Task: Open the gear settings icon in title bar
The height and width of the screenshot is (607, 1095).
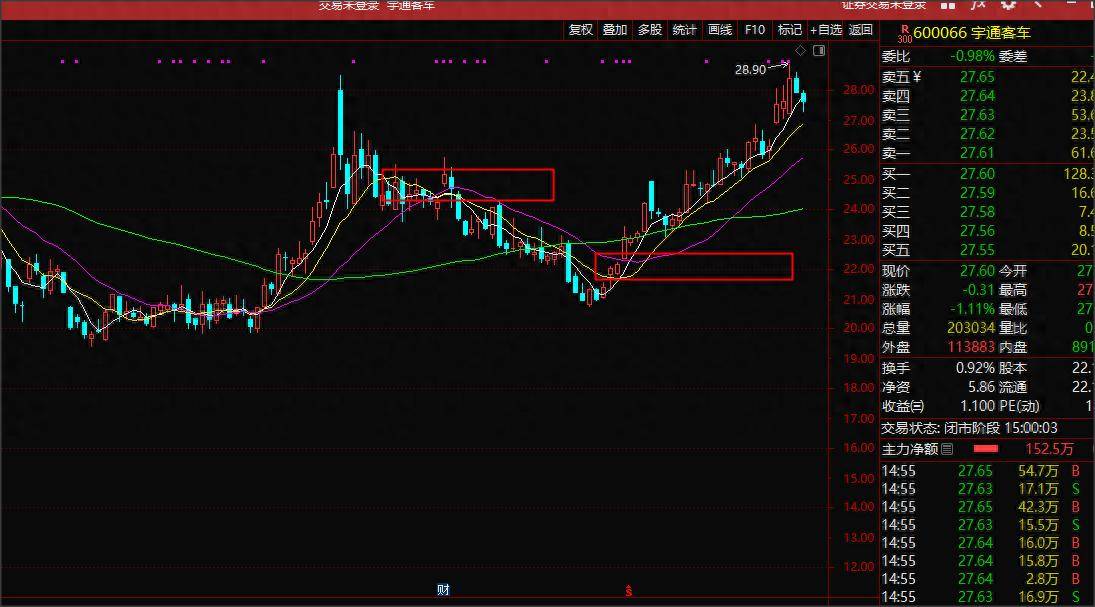Action: pos(1008,5)
